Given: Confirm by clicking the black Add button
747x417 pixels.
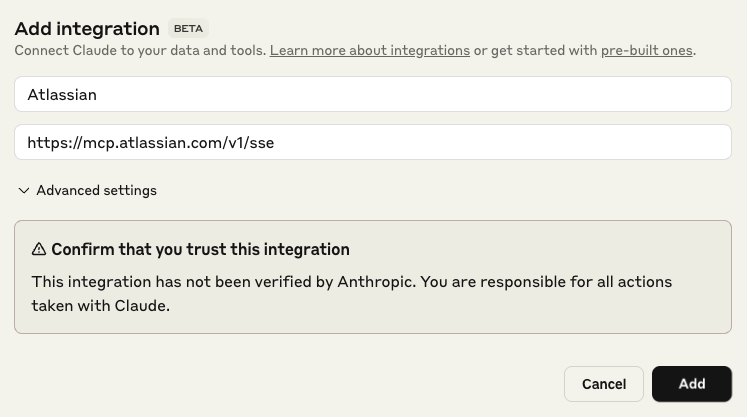Looking at the screenshot, I should coord(692,384).
